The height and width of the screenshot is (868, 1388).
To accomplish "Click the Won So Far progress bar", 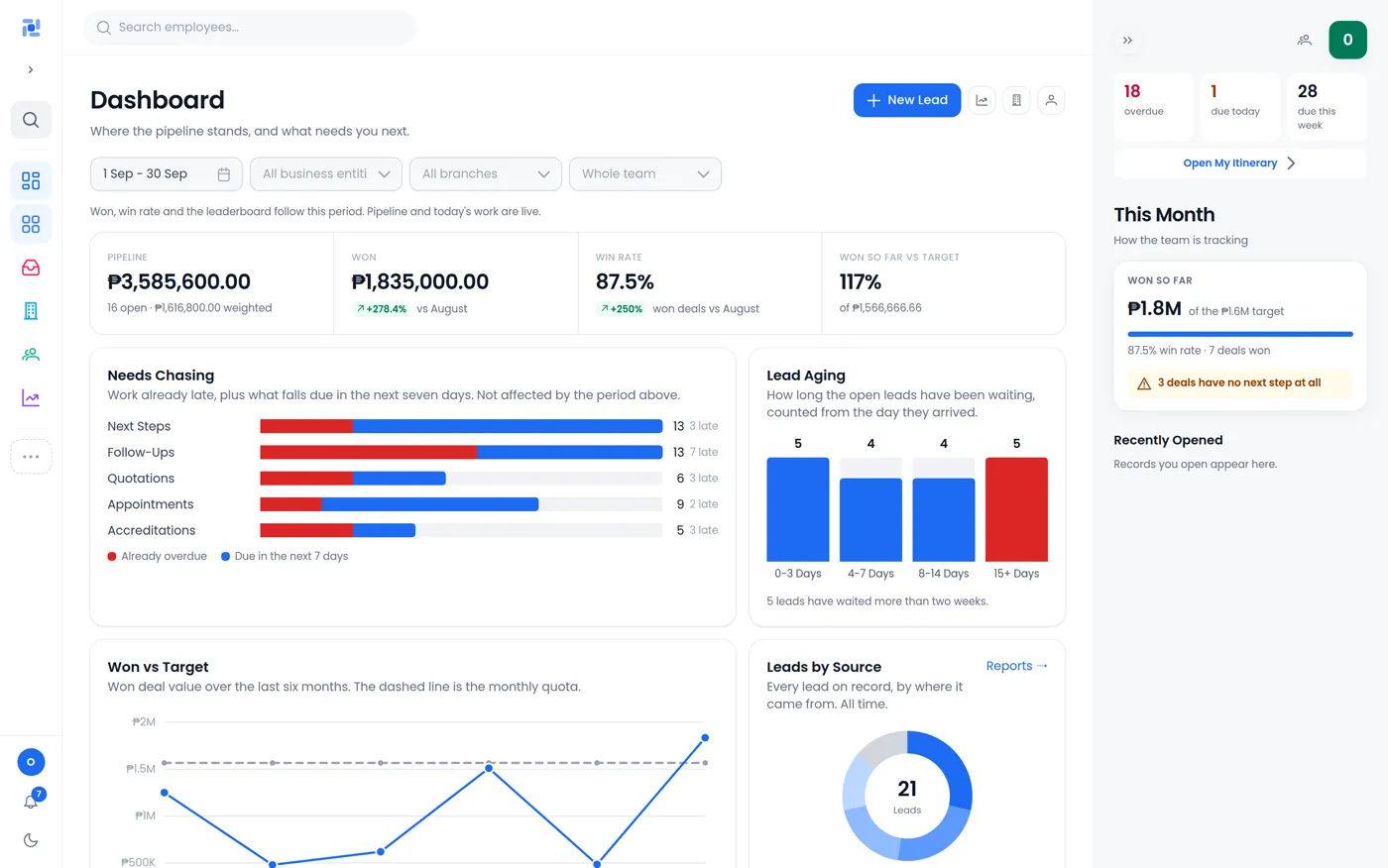I will click(x=1240, y=334).
